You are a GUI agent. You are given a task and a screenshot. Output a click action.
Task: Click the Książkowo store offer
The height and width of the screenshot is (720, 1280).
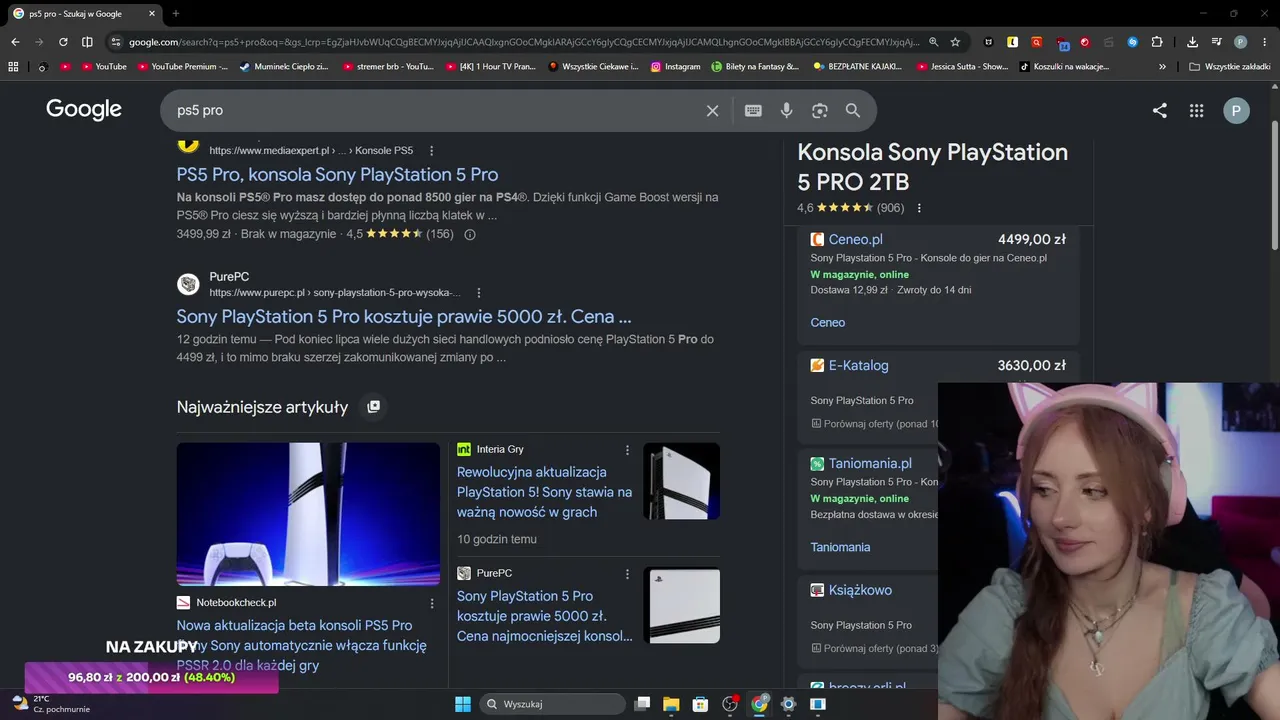pyautogui.click(x=860, y=590)
